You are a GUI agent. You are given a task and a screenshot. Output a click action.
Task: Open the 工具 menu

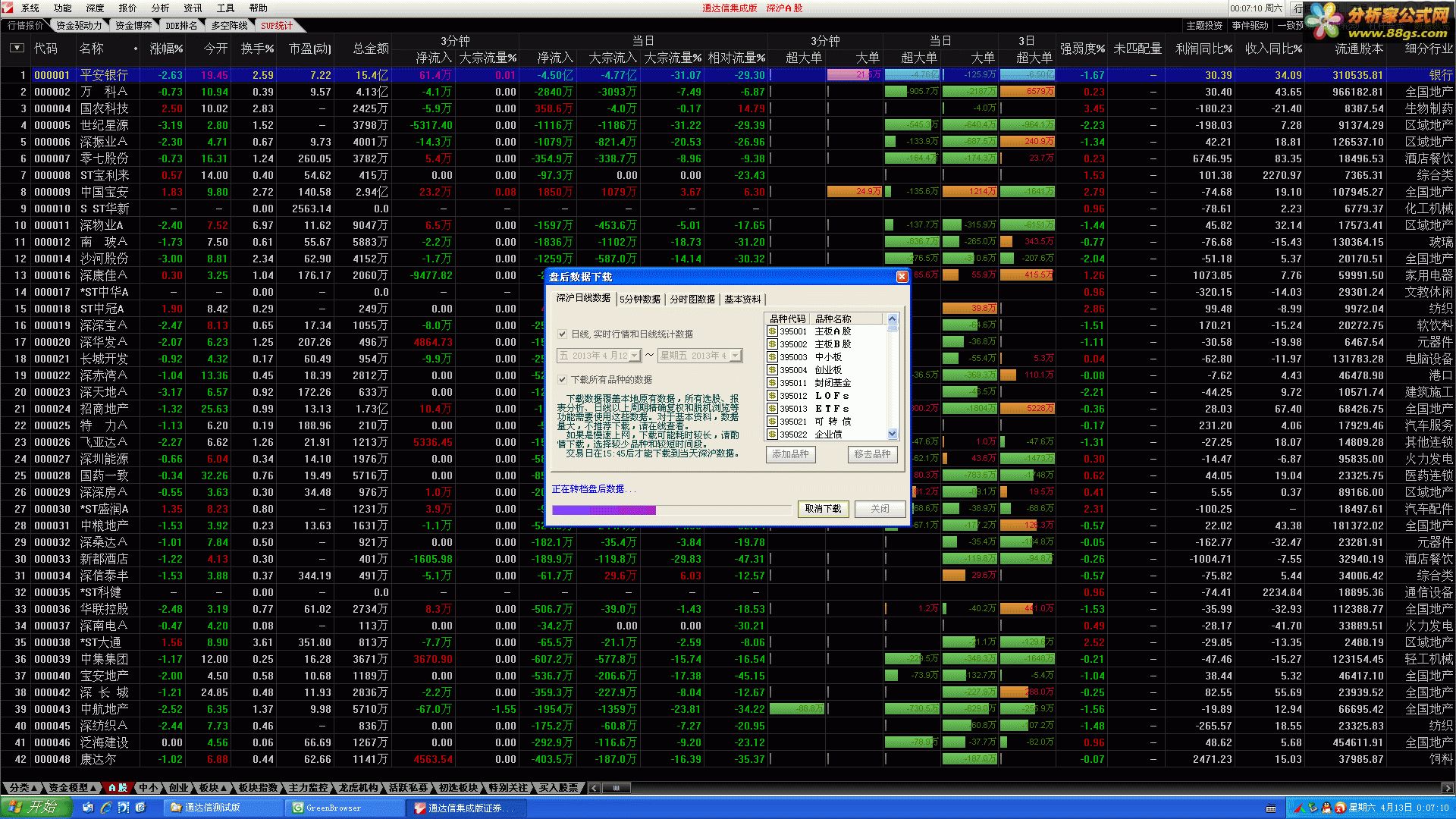point(225,8)
